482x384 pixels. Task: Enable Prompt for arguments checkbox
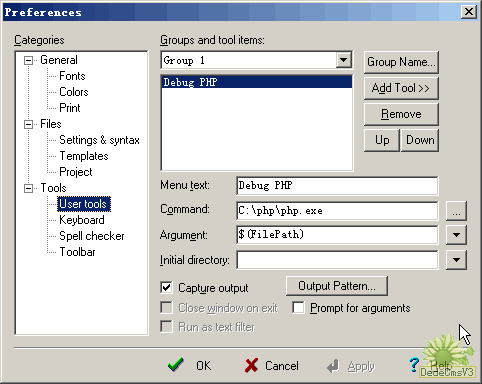coord(298,308)
